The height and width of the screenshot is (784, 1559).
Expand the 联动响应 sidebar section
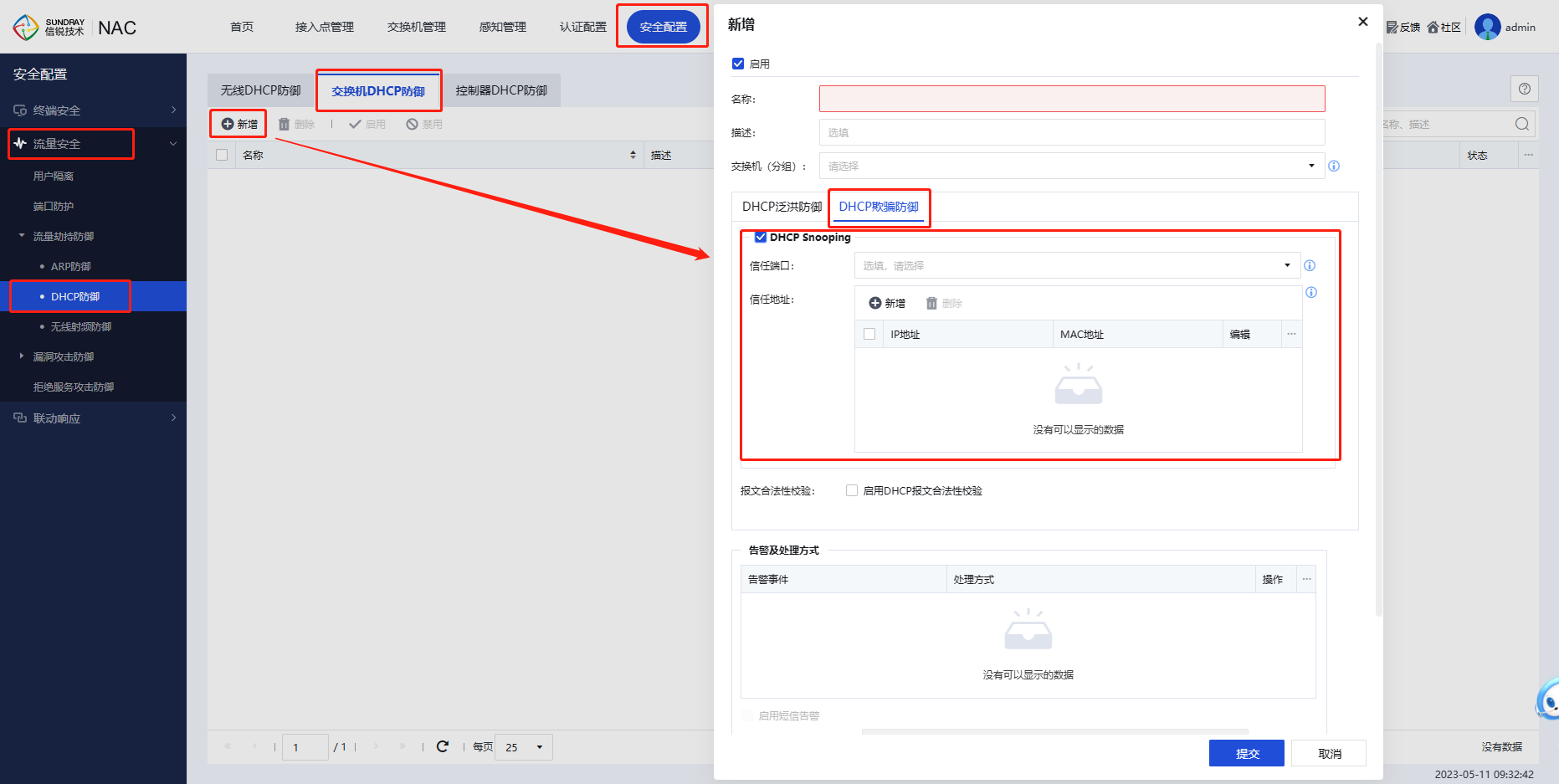tap(173, 418)
